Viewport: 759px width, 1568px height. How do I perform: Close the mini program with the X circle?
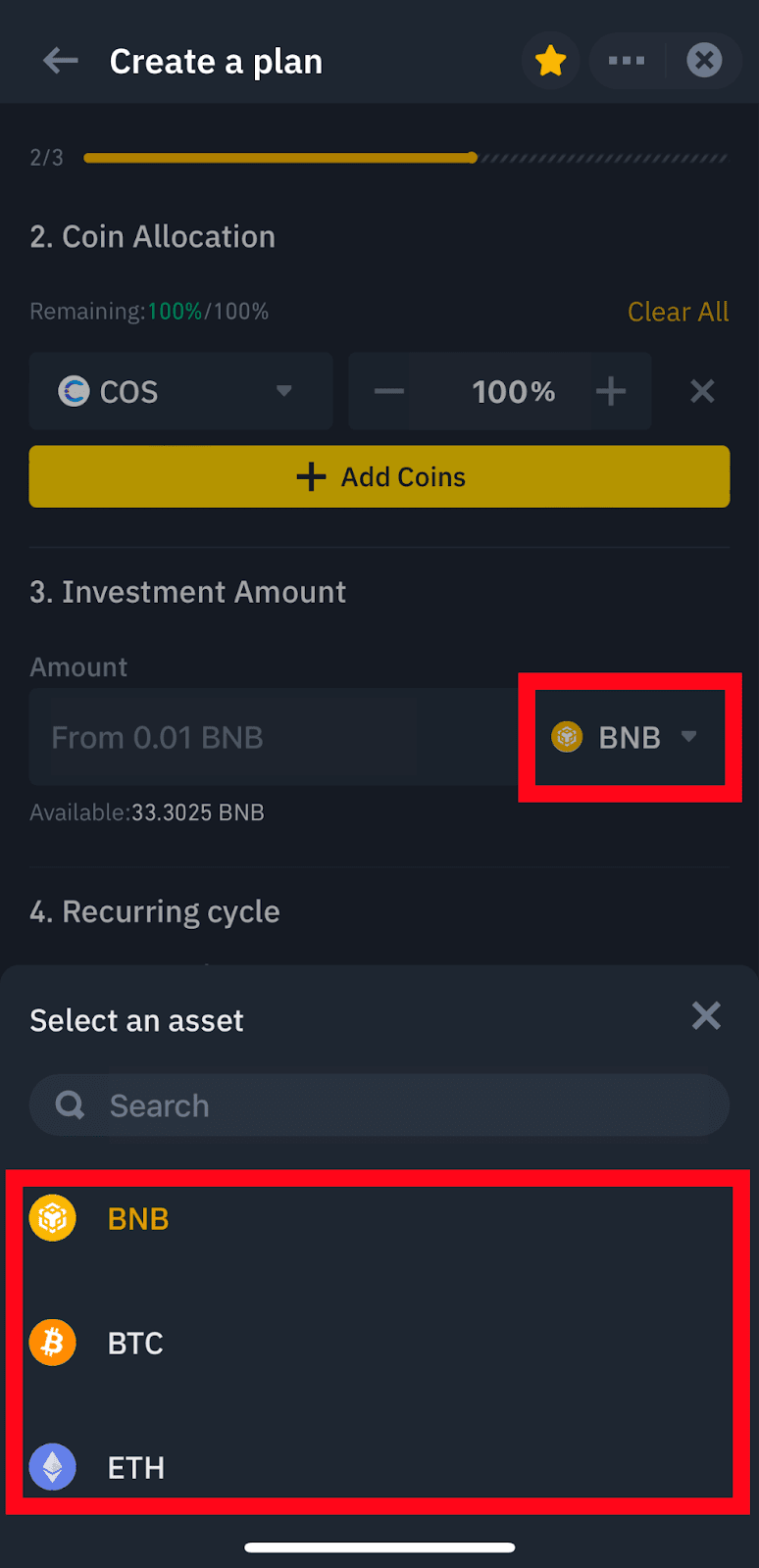tap(704, 61)
